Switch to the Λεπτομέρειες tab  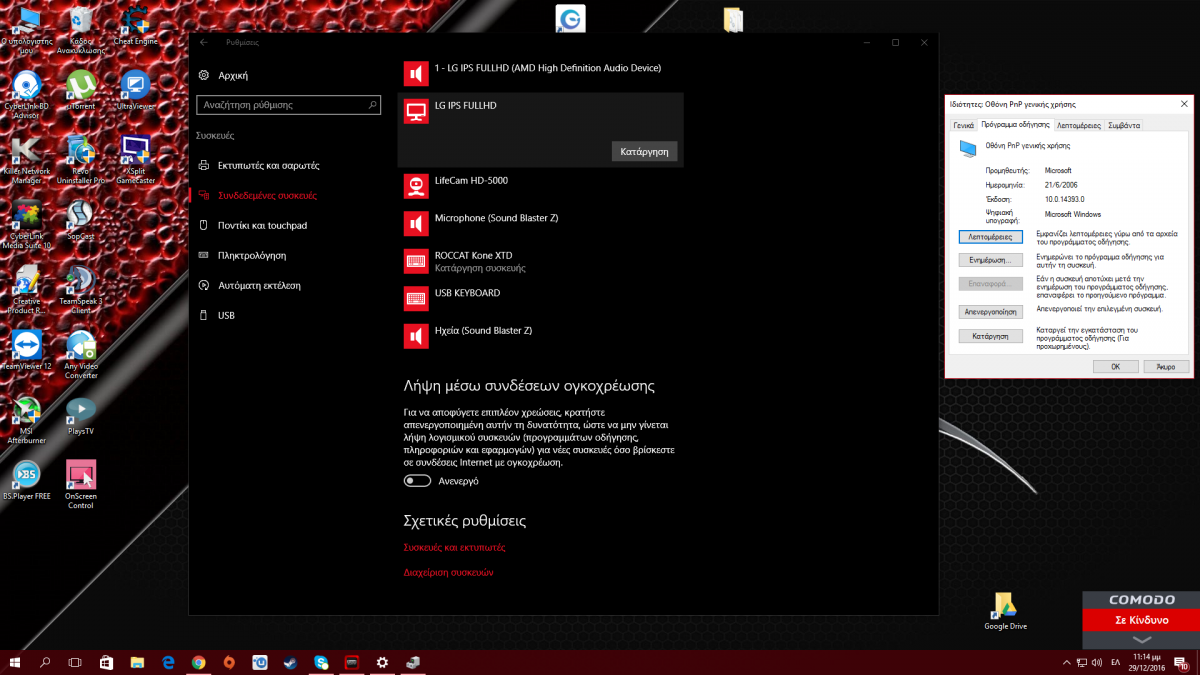tap(1078, 125)
